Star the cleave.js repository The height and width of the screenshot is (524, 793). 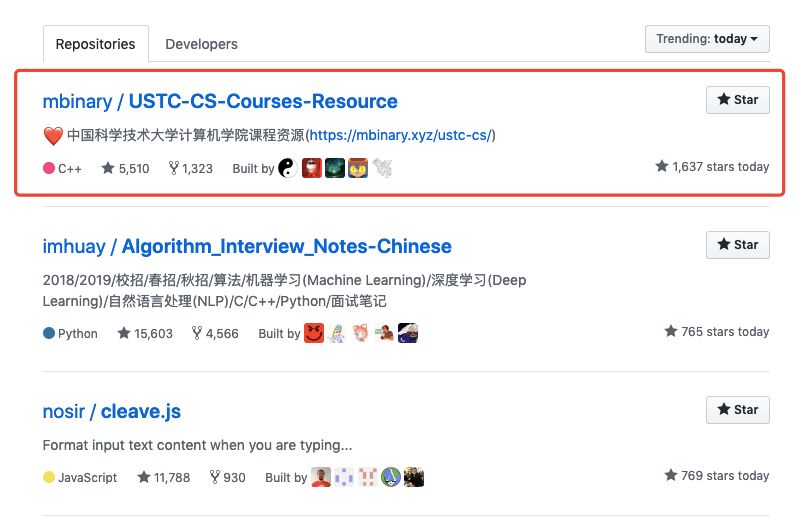click(738, 410)
